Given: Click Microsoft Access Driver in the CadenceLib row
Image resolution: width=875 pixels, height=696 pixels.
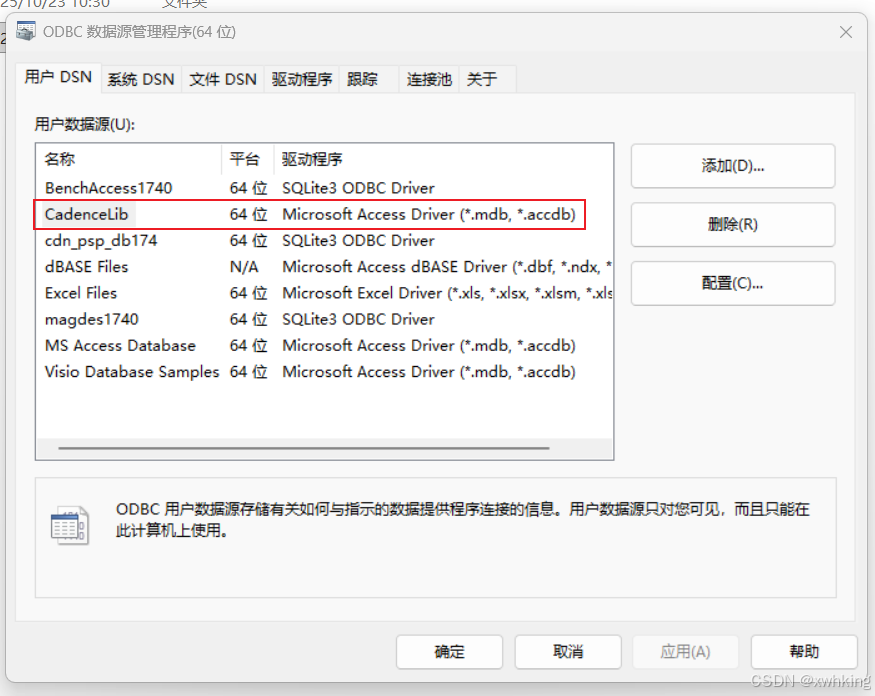Looking at the screenshot, I should tap(429, 214).
